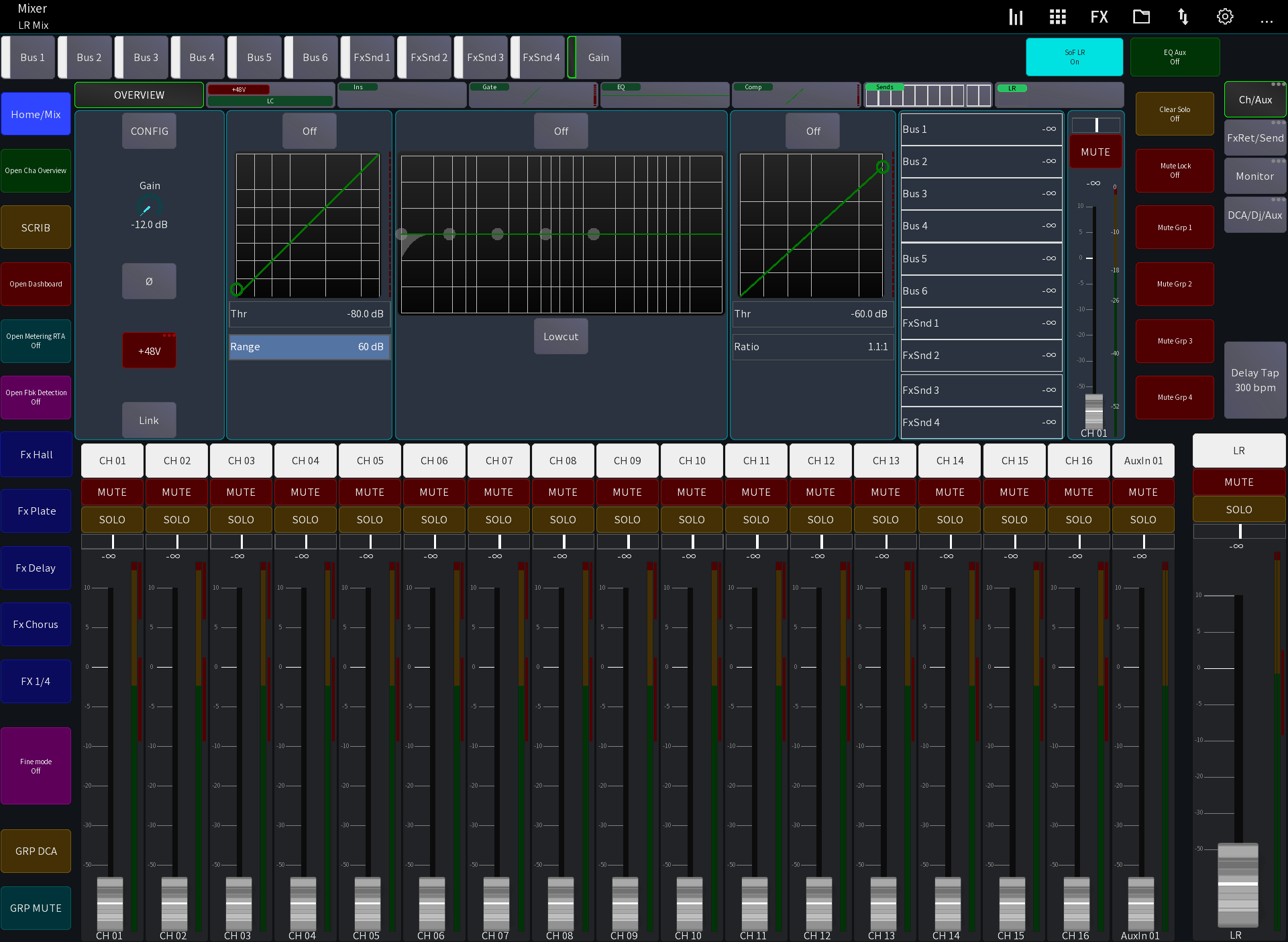Toggle Mute Lock

click(x=1175, y=170)
